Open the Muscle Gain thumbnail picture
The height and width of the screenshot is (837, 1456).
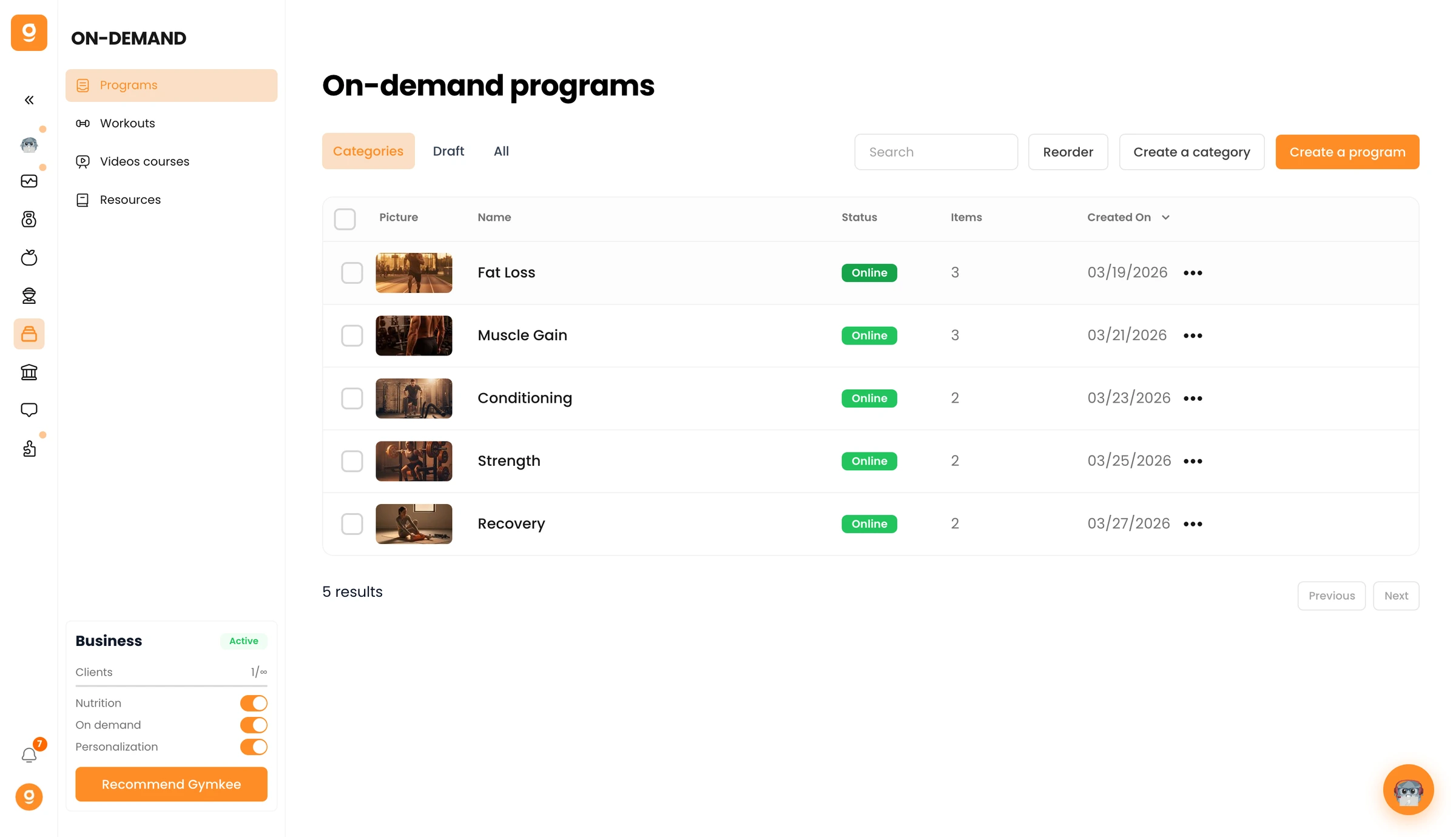point(414,335)
